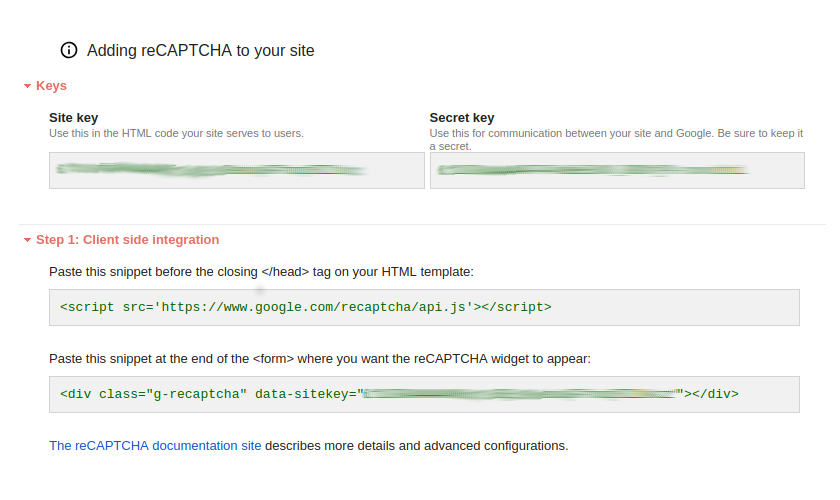The image size is (840, 500).
Task: Click inside the Site key field
Action: 236,171
